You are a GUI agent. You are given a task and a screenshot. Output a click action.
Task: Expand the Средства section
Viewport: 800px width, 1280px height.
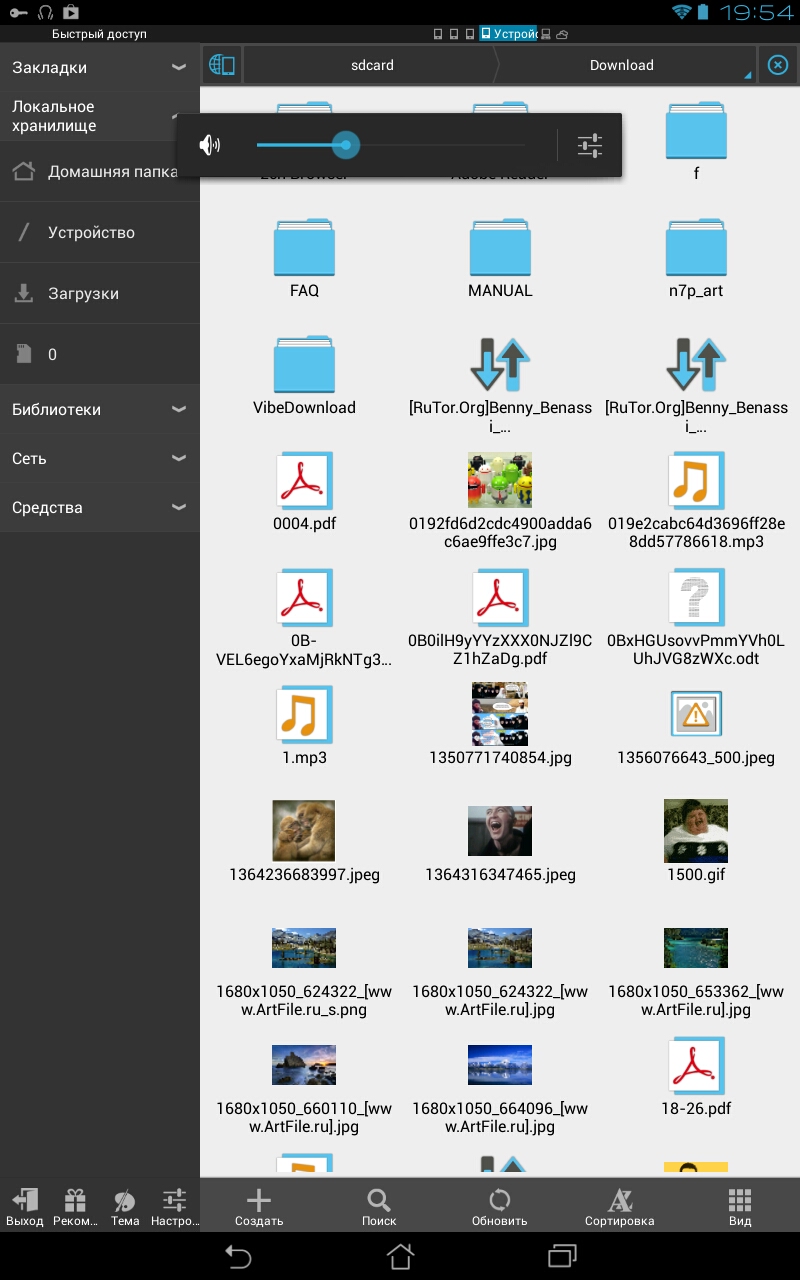(x=100, y=507)
